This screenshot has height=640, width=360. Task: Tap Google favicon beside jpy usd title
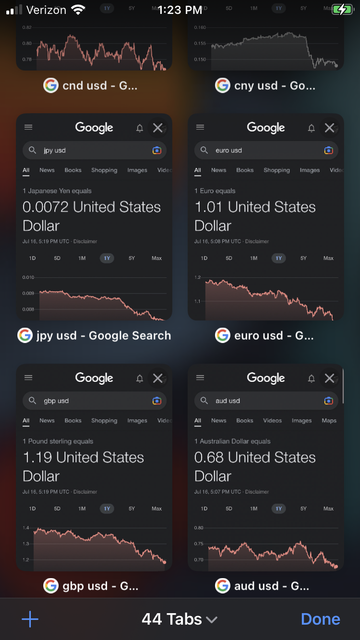point(25,336)
